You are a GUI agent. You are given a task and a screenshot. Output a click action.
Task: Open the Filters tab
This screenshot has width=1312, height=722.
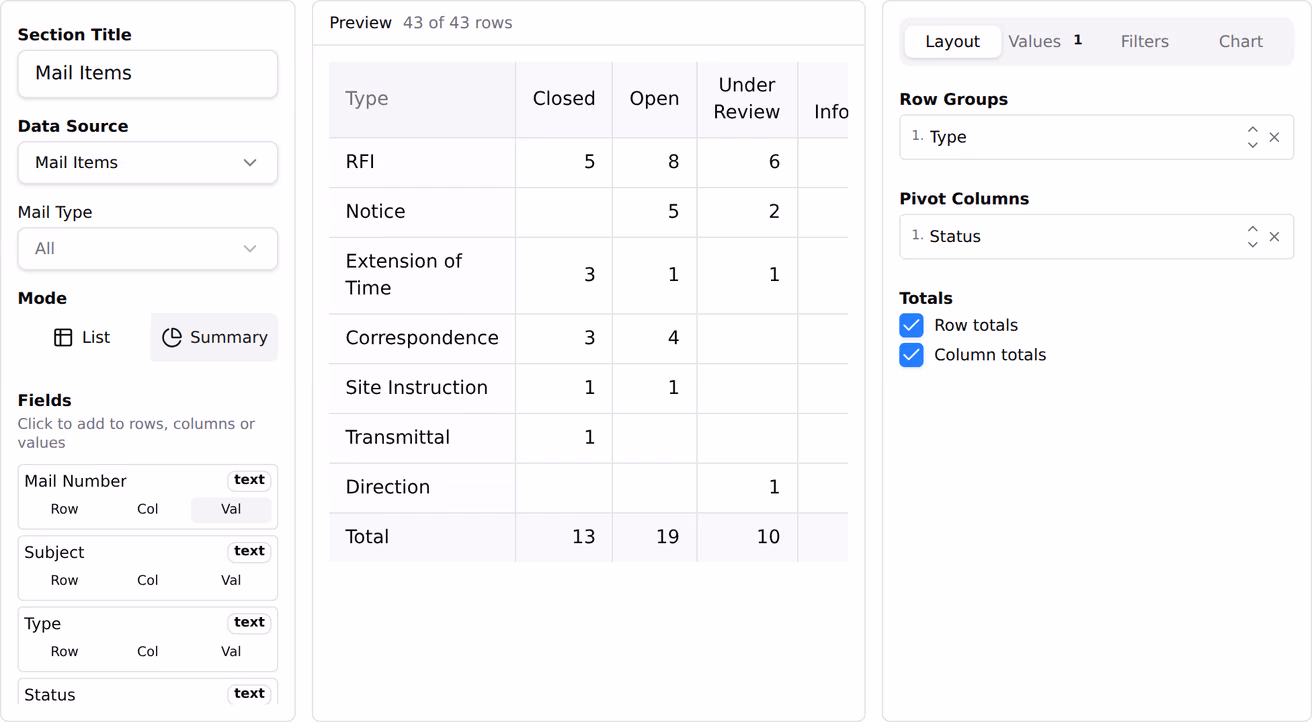tap(1144, 42)
